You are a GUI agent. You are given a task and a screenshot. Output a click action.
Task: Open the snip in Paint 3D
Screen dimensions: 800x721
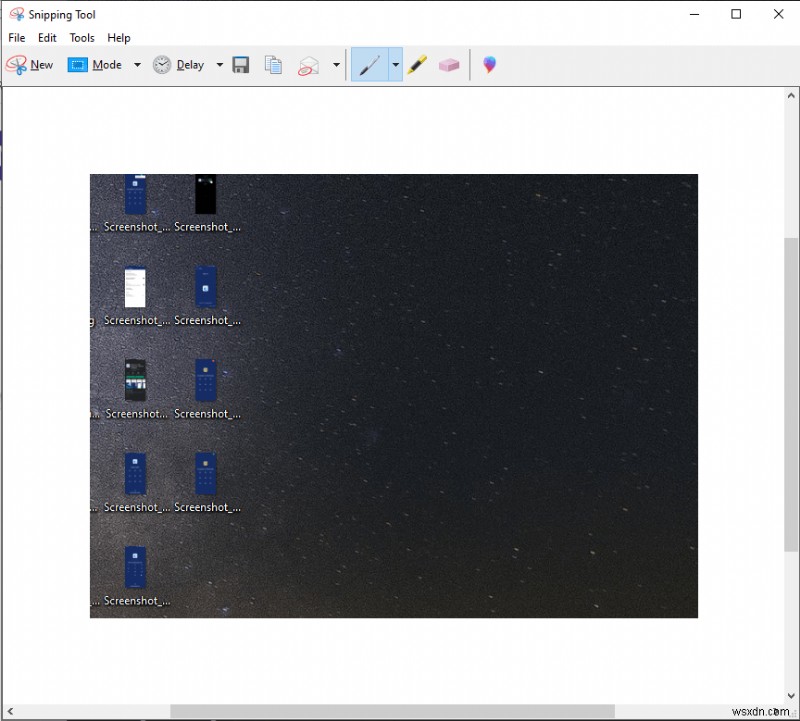489,64
